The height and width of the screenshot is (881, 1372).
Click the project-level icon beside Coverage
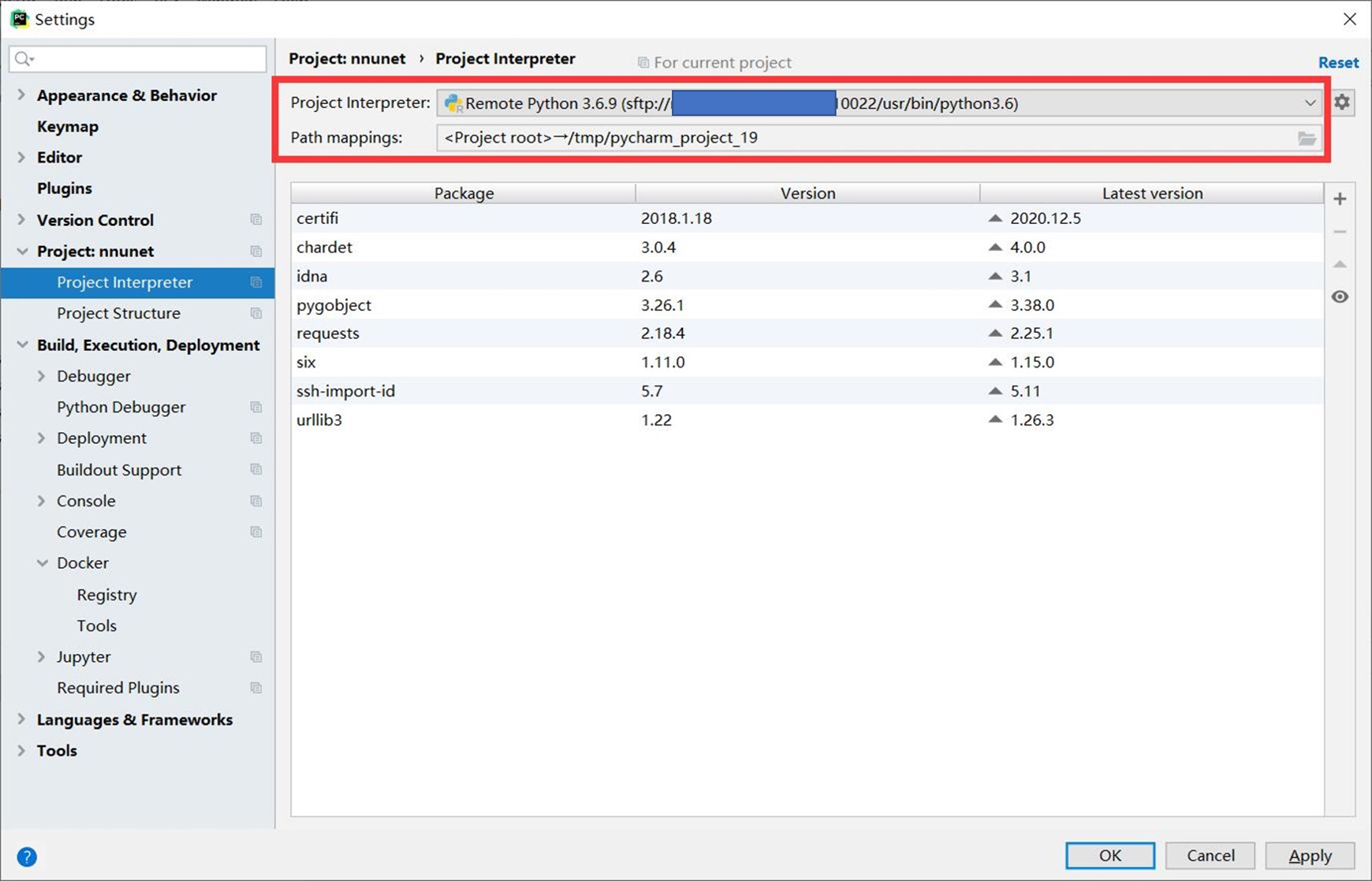(255, 532)
